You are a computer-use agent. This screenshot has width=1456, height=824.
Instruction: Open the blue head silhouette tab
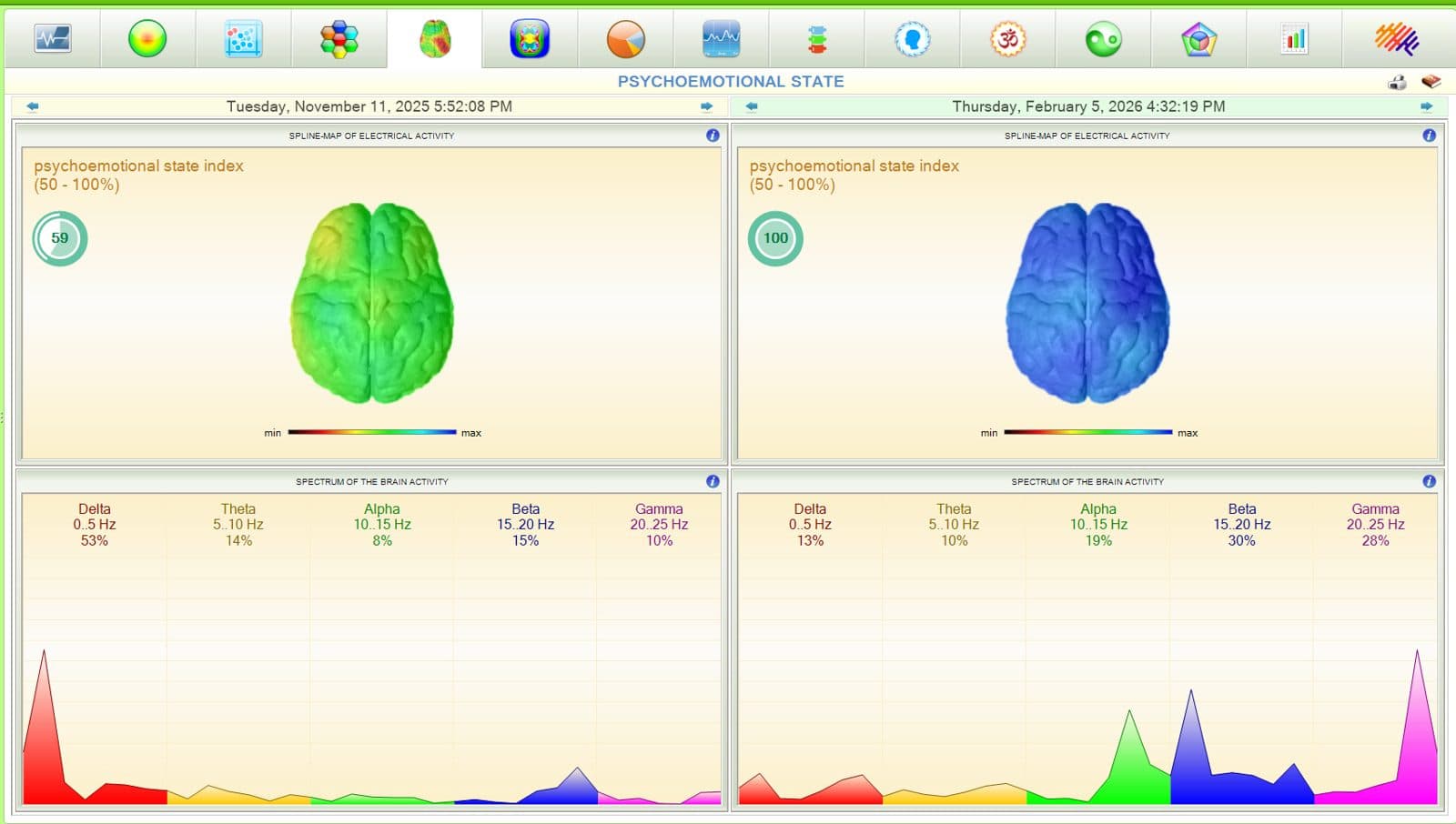pos(913,39)
